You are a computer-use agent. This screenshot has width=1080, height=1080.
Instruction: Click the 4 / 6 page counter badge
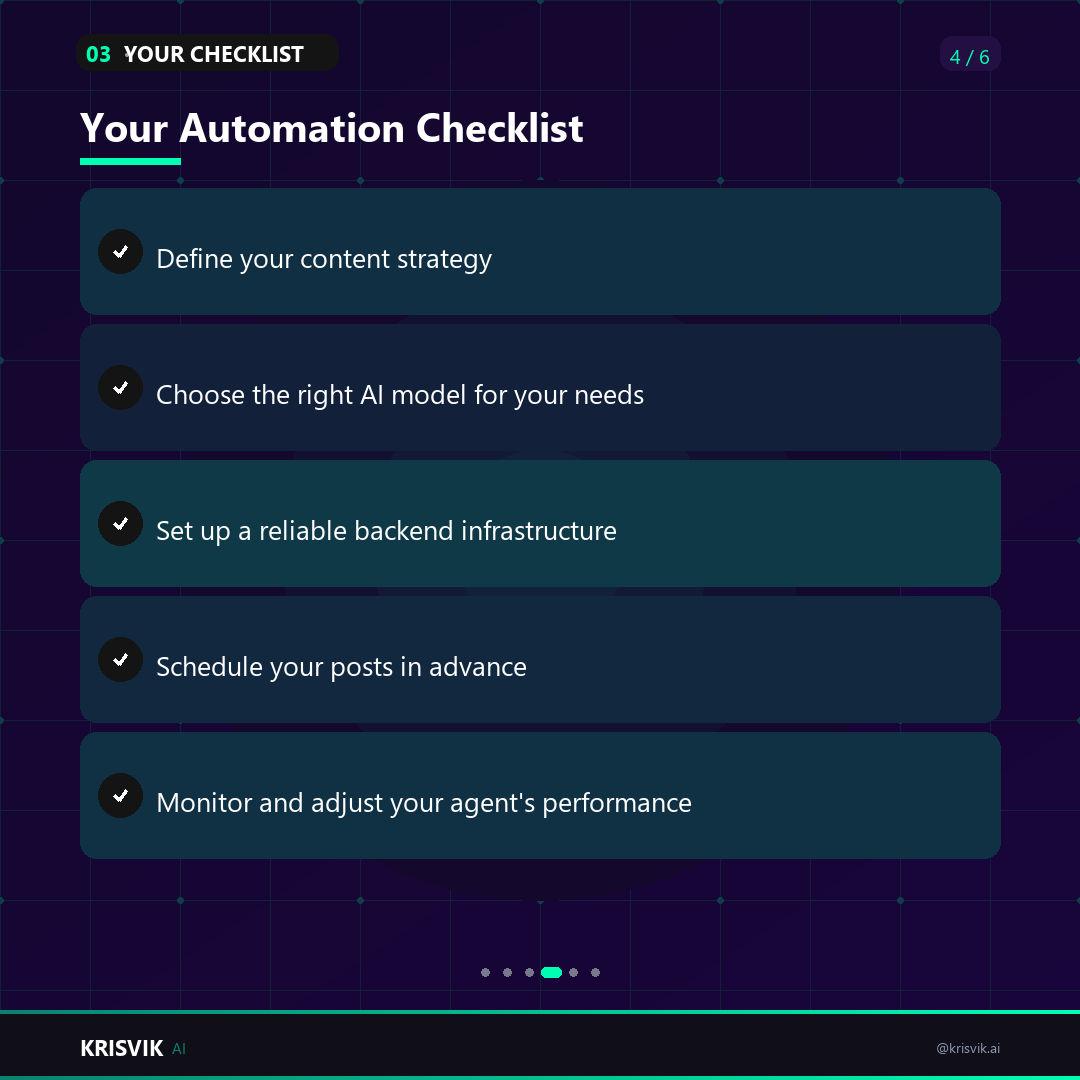970,54
